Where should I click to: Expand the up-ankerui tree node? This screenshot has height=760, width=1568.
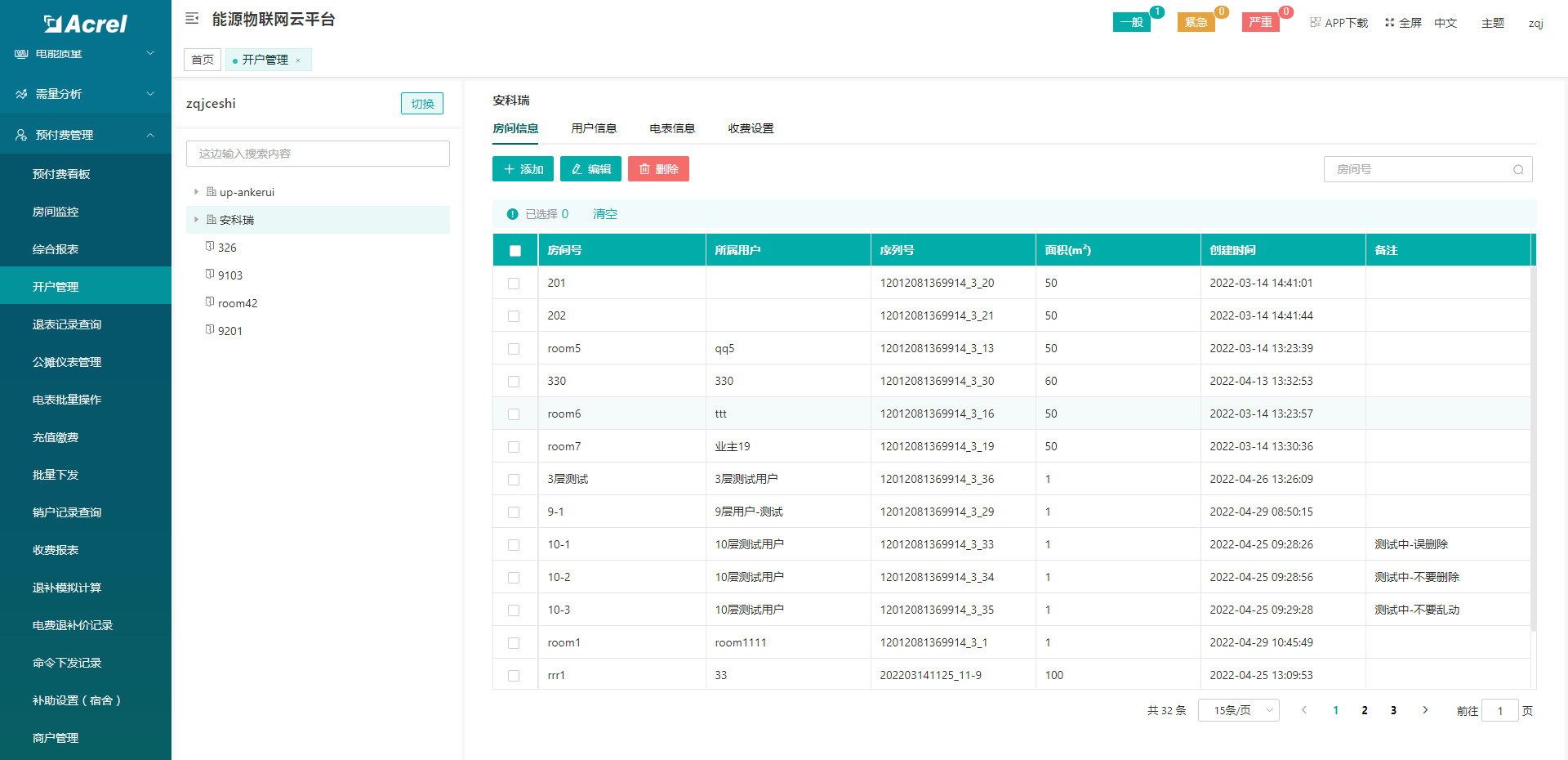pos(196,192)
